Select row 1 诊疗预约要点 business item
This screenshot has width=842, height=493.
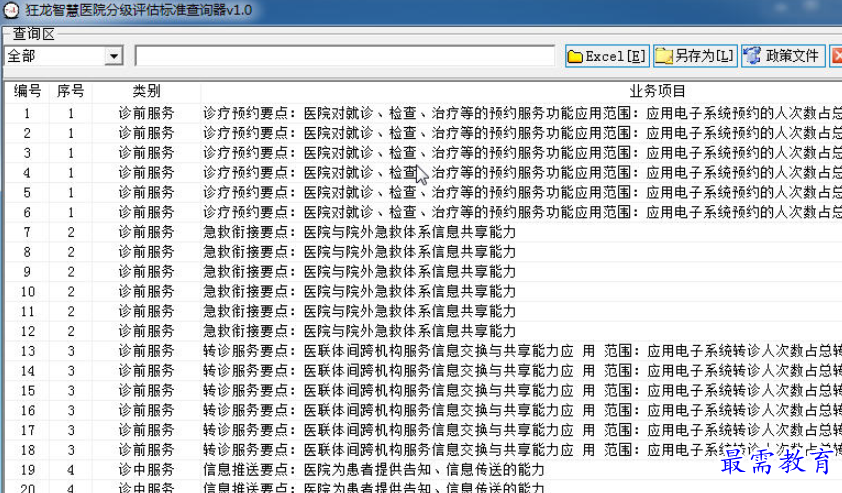click(522, 113)
